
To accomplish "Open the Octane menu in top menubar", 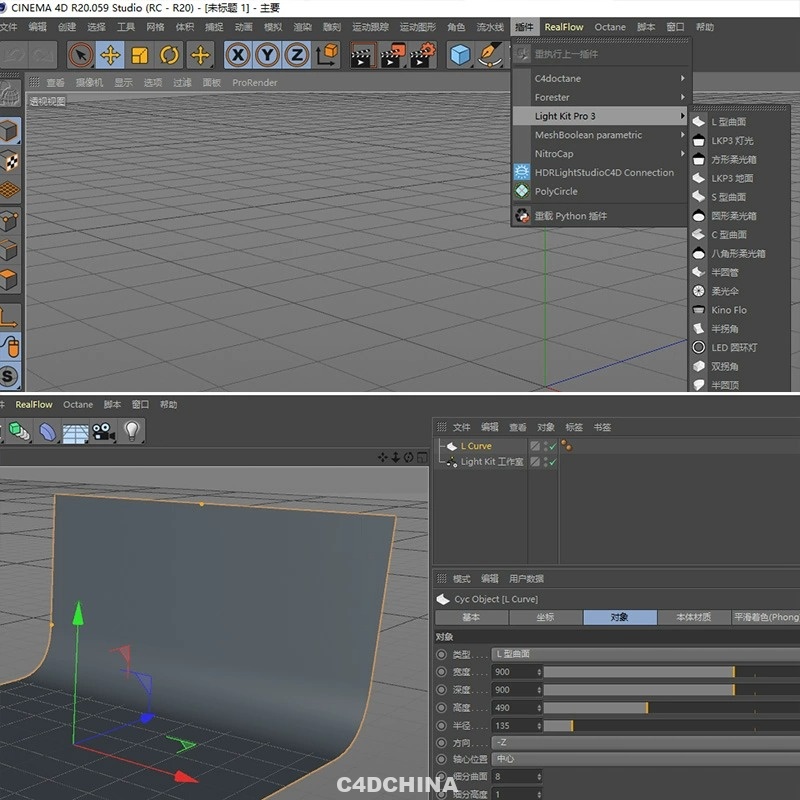I will click(x=610, y=27).
